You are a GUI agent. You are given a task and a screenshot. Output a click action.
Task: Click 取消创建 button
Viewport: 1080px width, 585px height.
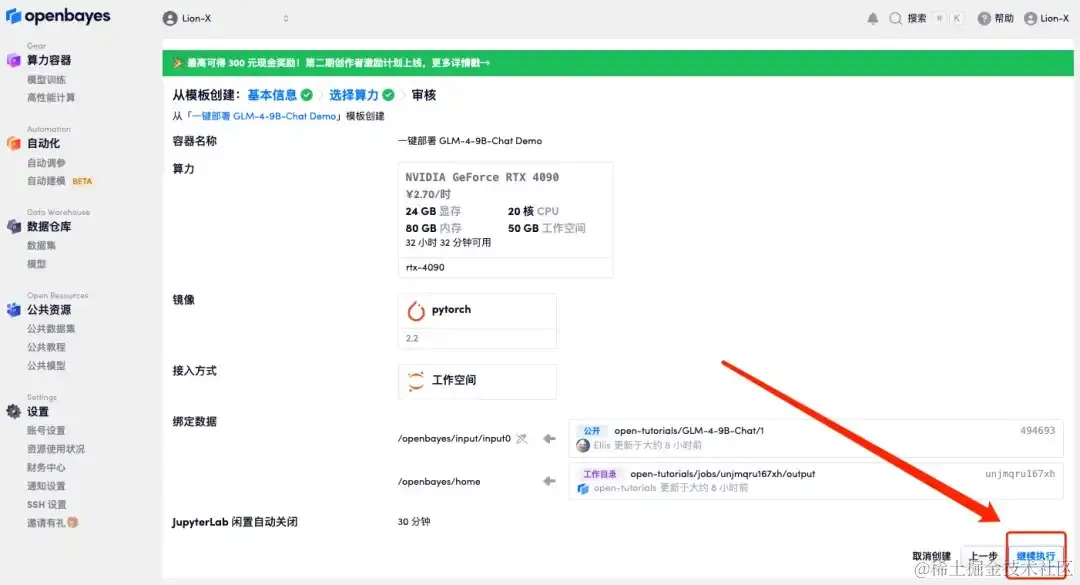[931, 556]
